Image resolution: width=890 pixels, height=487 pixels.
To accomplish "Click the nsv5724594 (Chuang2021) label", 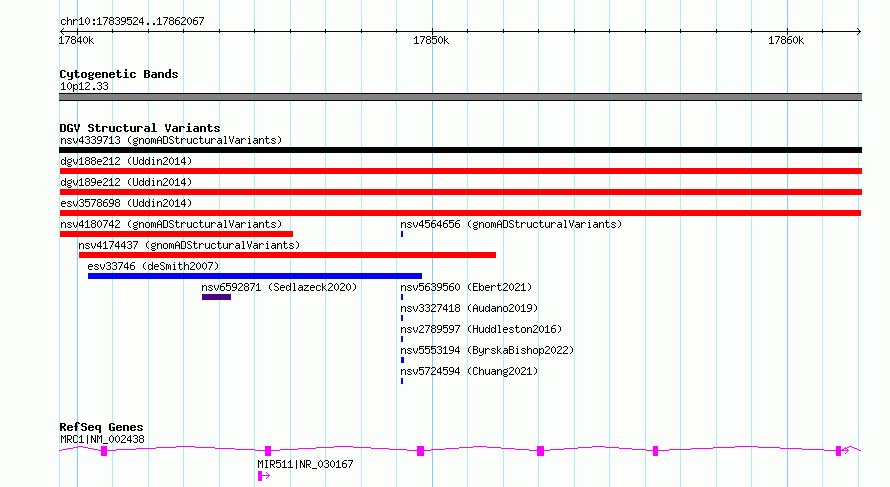I will [x=469, y=371].
